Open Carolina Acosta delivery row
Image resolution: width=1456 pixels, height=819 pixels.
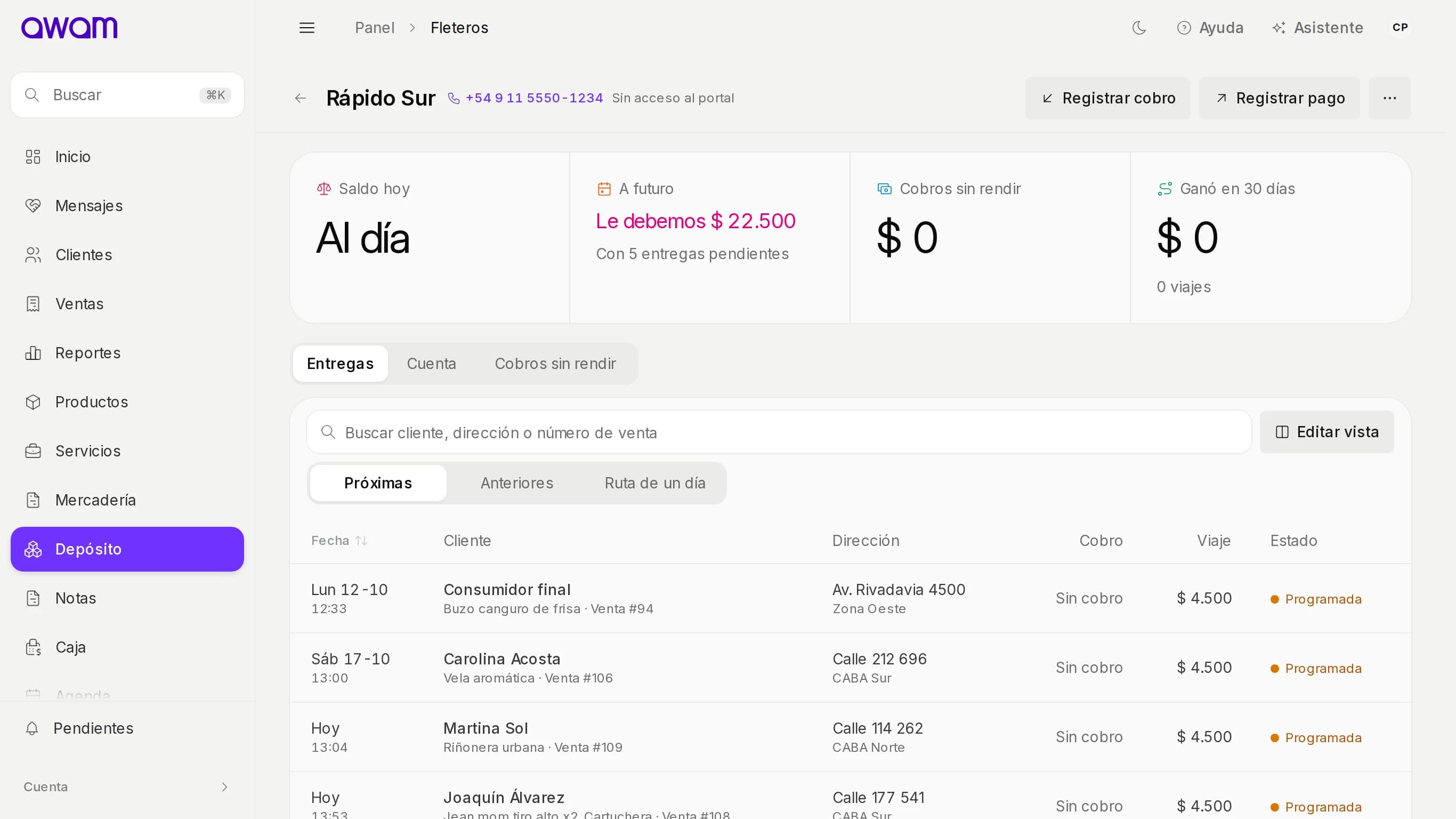click(x=850, y=669)
